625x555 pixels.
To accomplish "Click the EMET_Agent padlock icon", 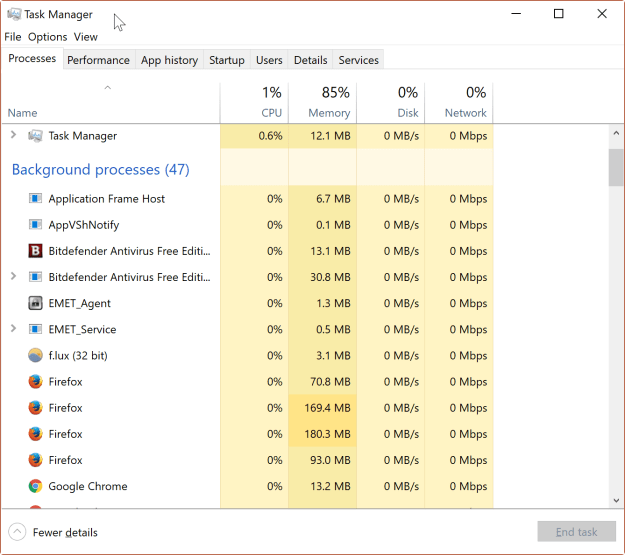I will click(35, 303).
